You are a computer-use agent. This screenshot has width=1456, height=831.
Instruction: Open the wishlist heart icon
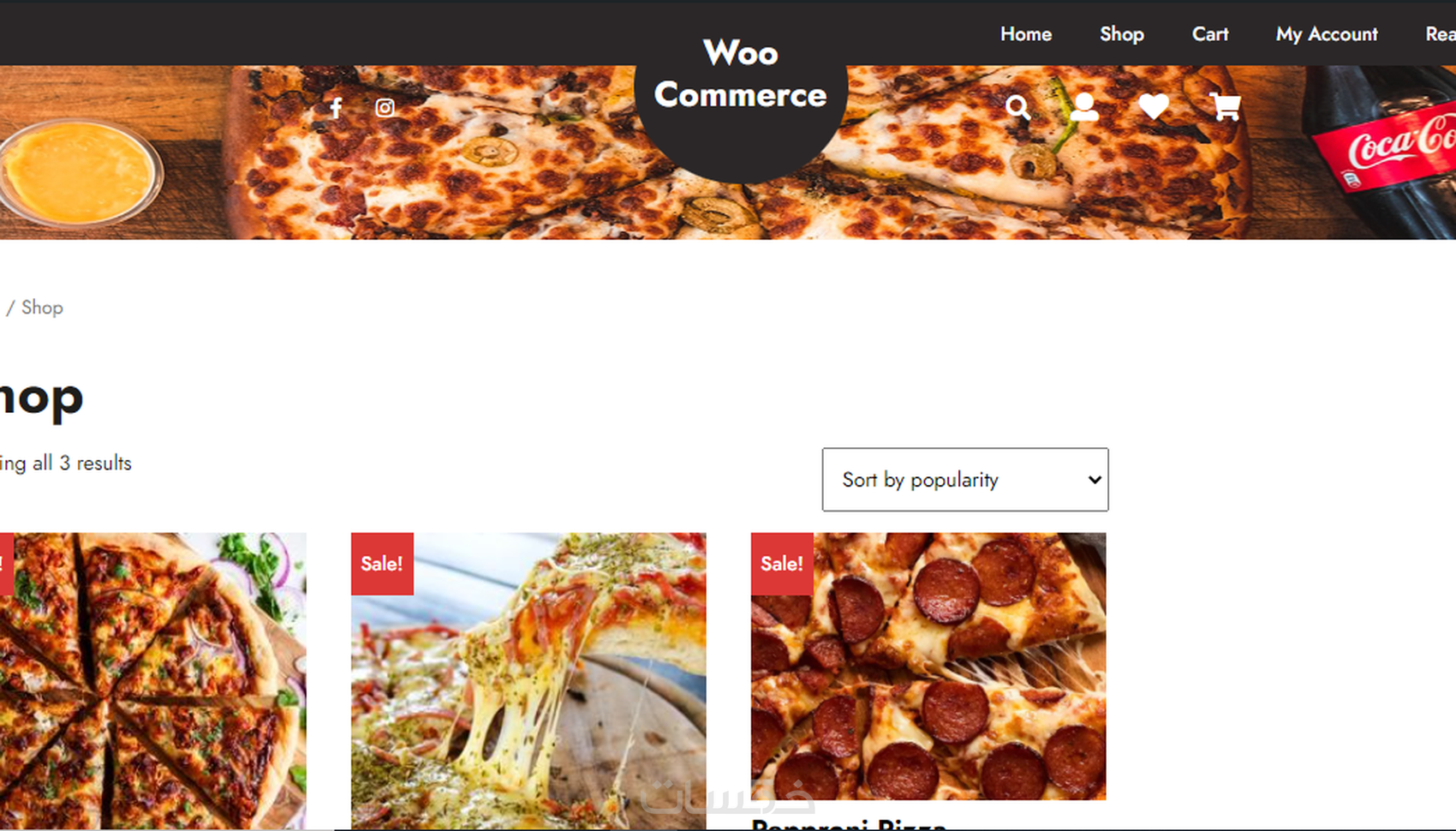pos(1154,106)
